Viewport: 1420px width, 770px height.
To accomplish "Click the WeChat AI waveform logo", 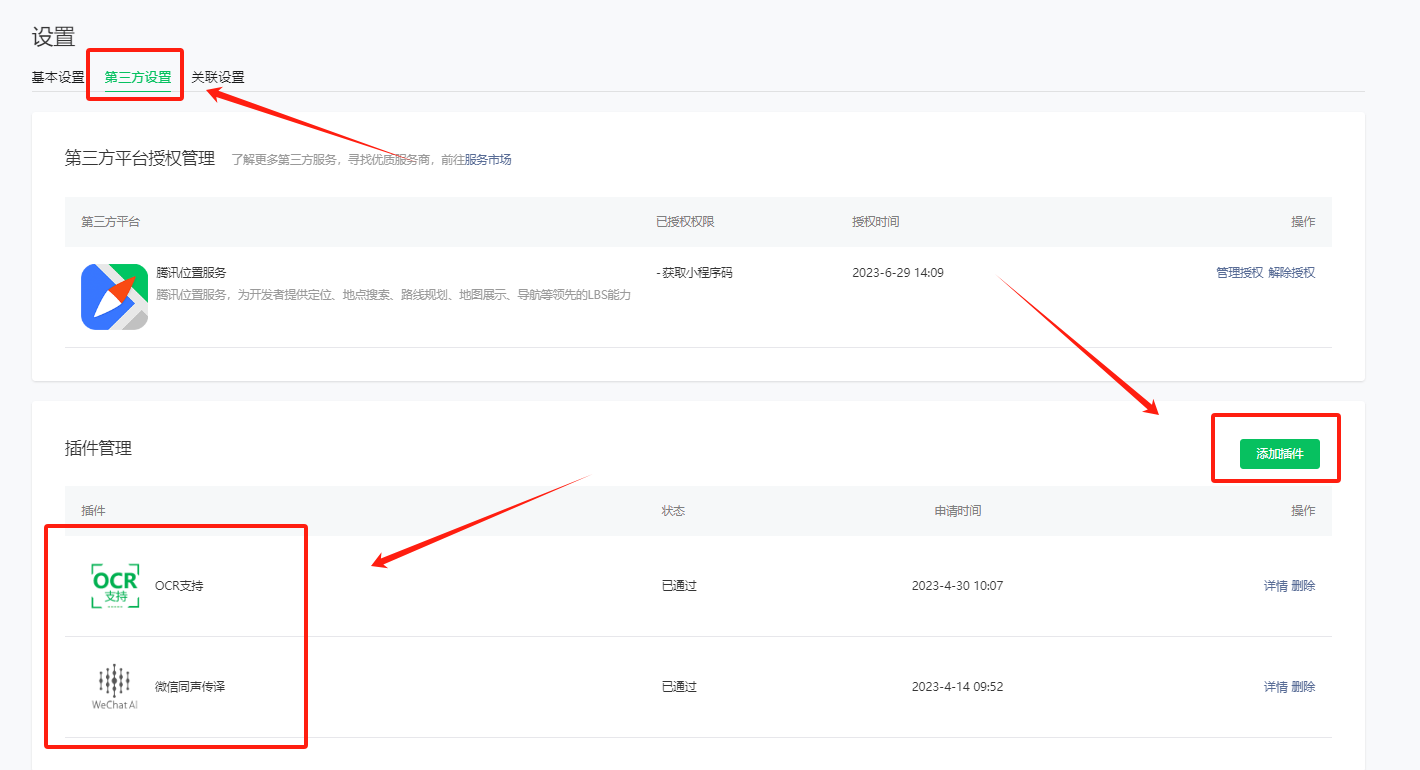I will (115, 680).
